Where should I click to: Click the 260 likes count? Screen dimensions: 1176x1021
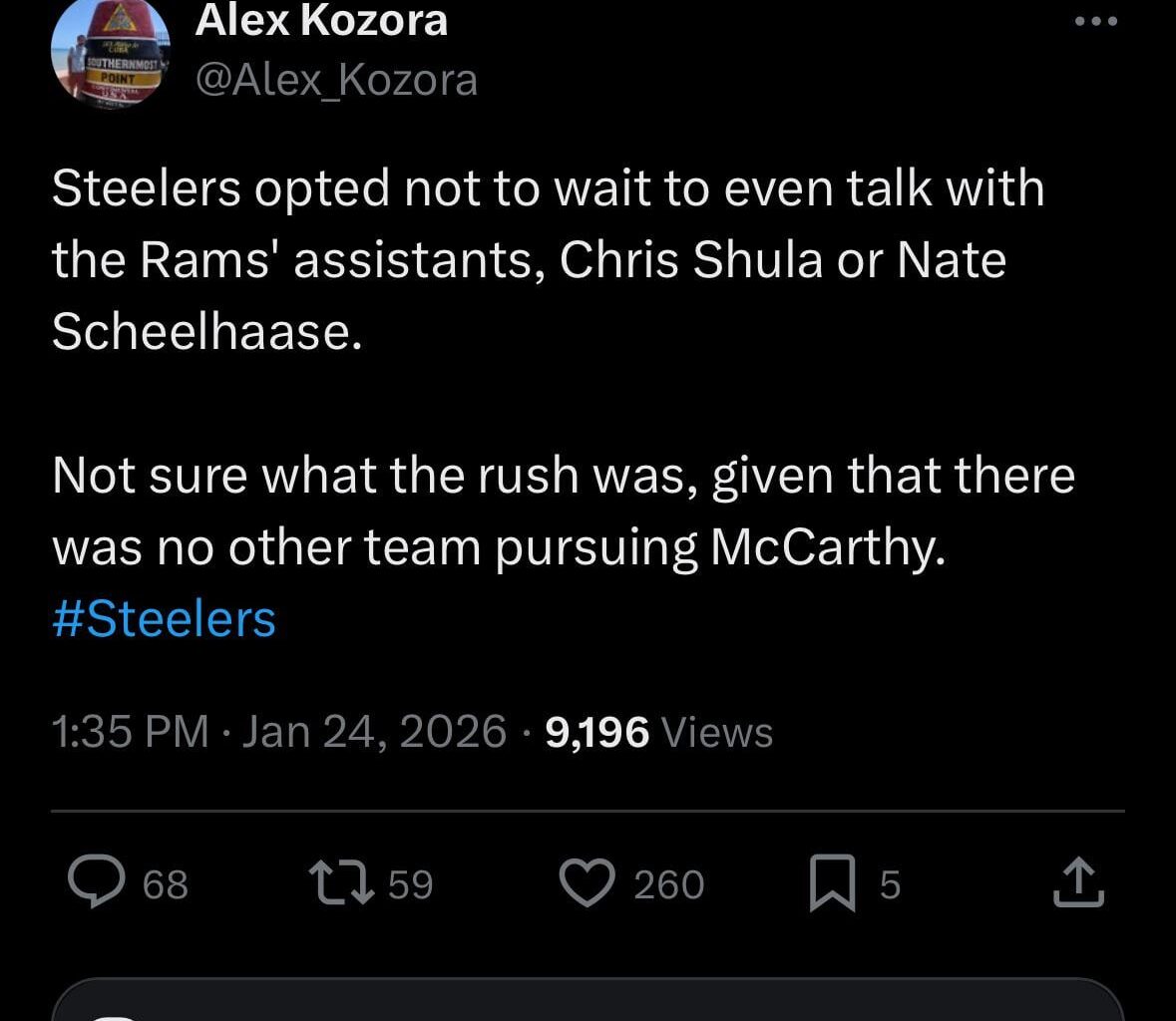[x=669, y=884]
